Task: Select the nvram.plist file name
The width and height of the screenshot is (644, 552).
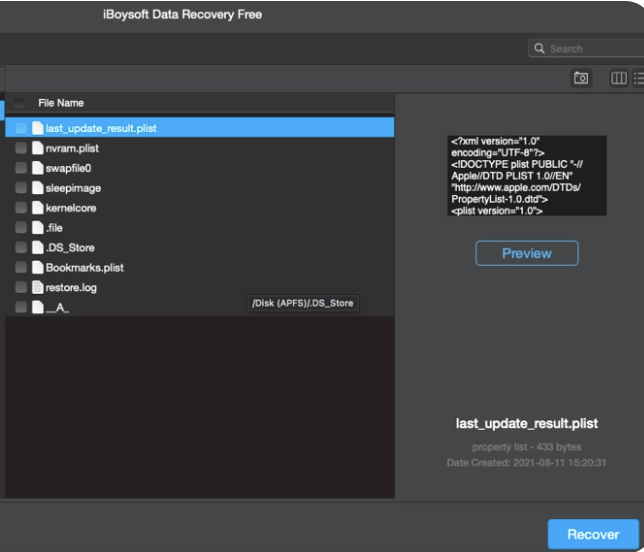Action: [72, 148]
